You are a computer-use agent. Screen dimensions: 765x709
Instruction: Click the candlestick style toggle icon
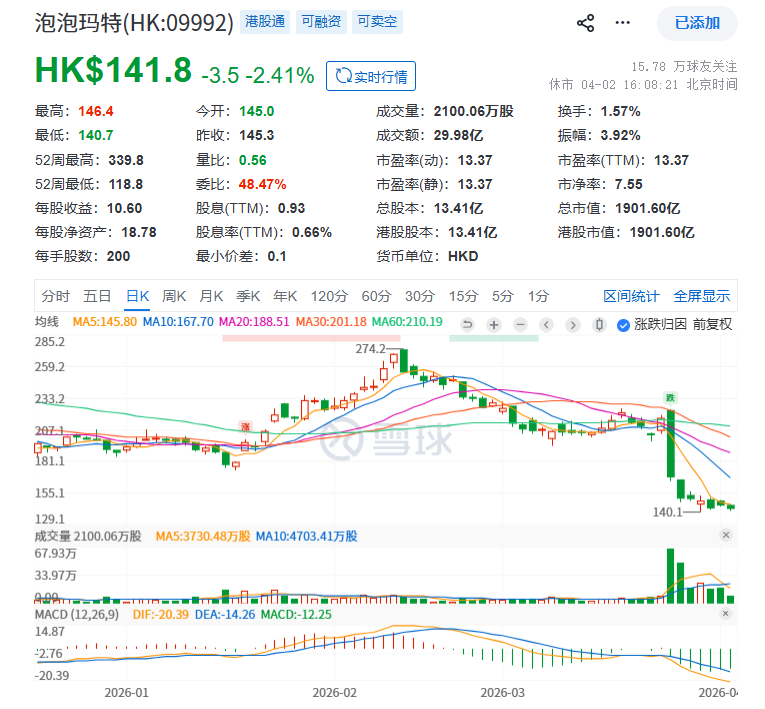pyautogui.click(x=599, y=324)
